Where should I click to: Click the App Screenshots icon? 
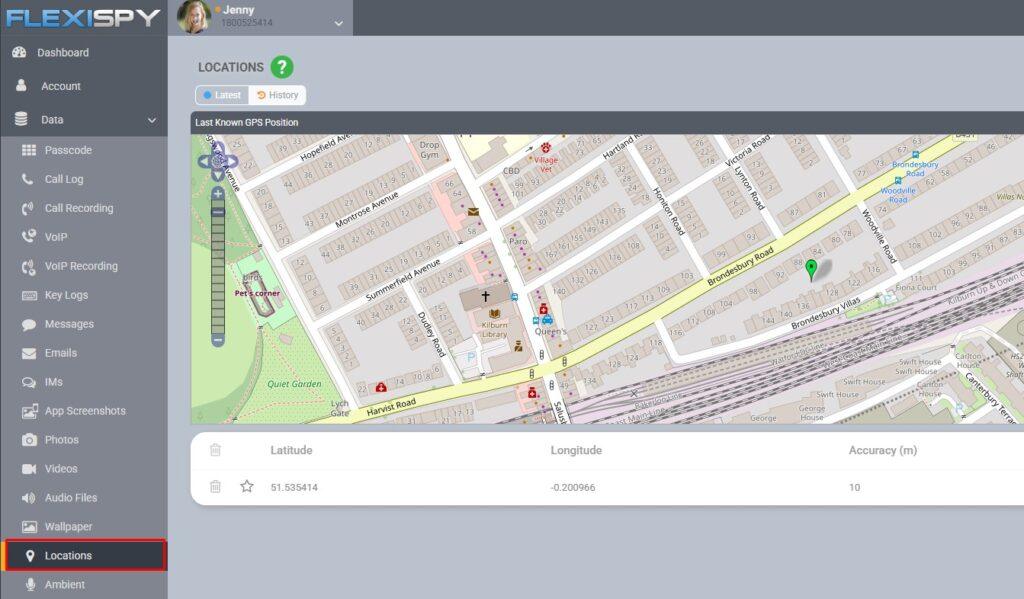(29, 411)
